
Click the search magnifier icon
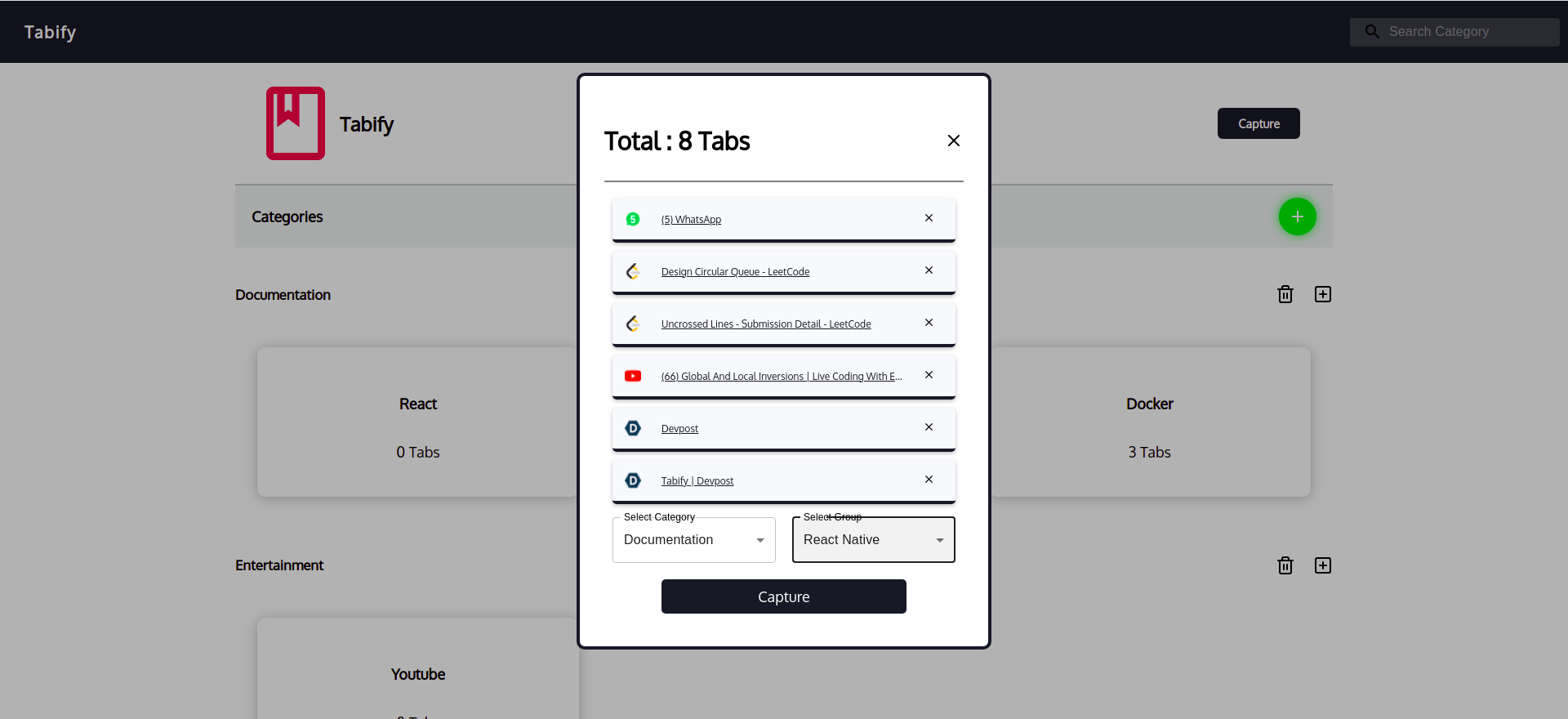pyautogui.click(x=1372, y=32)
